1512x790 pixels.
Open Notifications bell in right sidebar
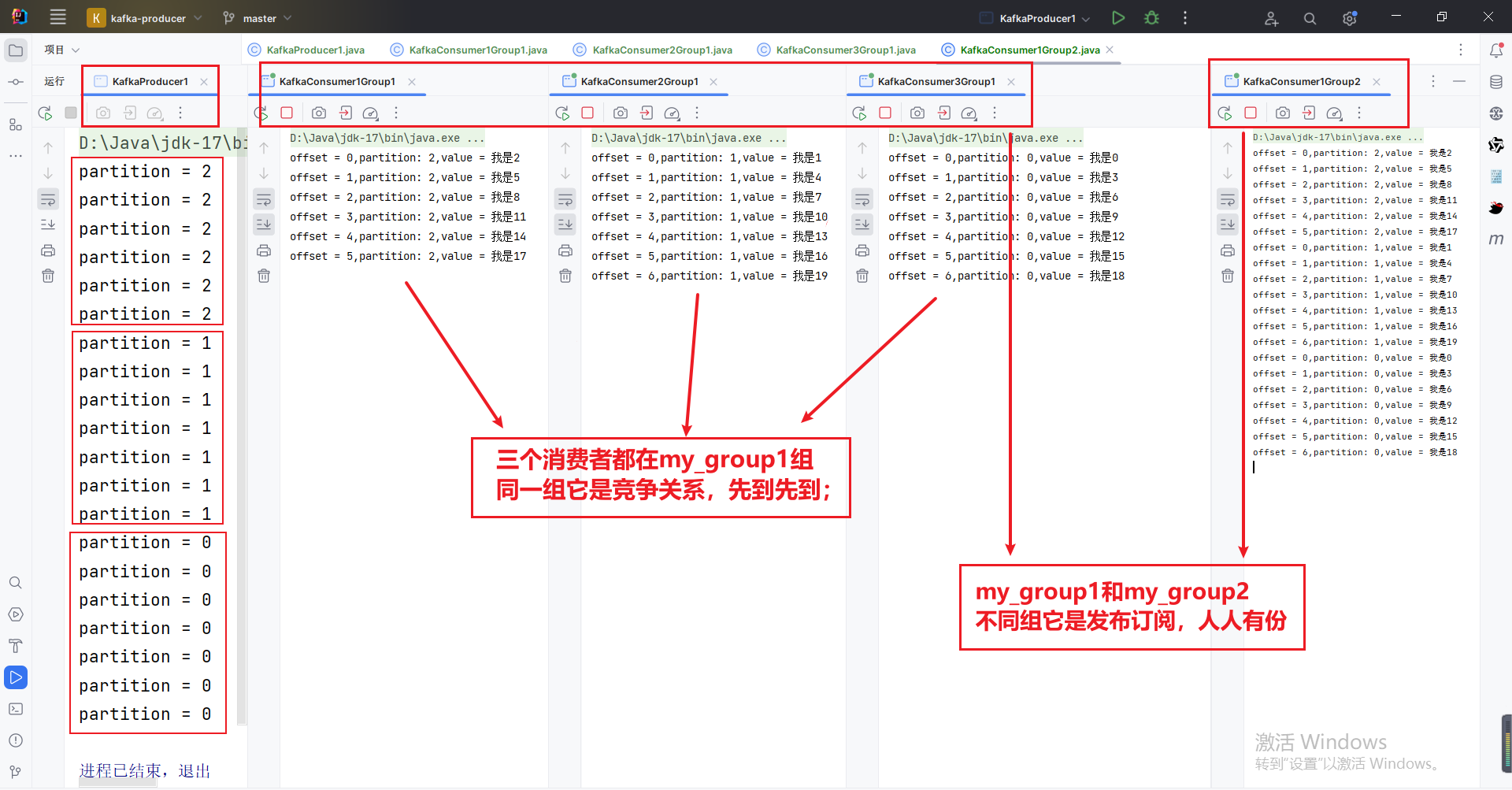1496,50
